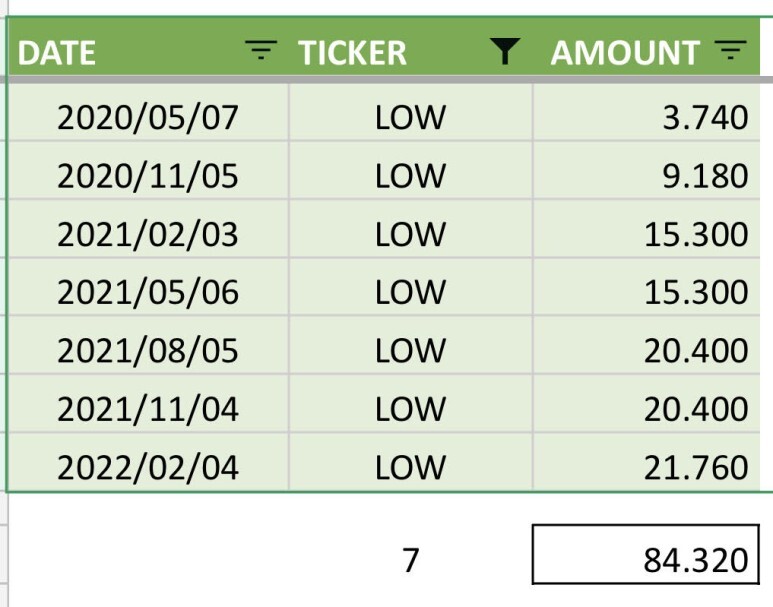Select the count cell showing 7

tap(411, 555)
